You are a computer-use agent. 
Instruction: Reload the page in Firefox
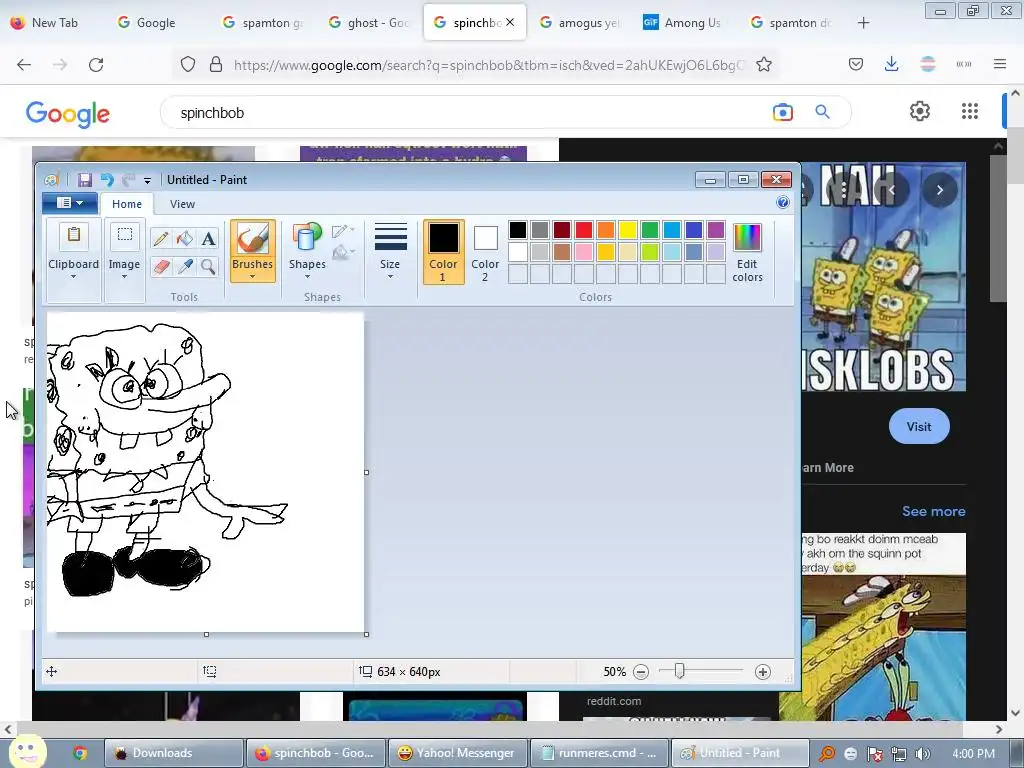click(96, 65)
